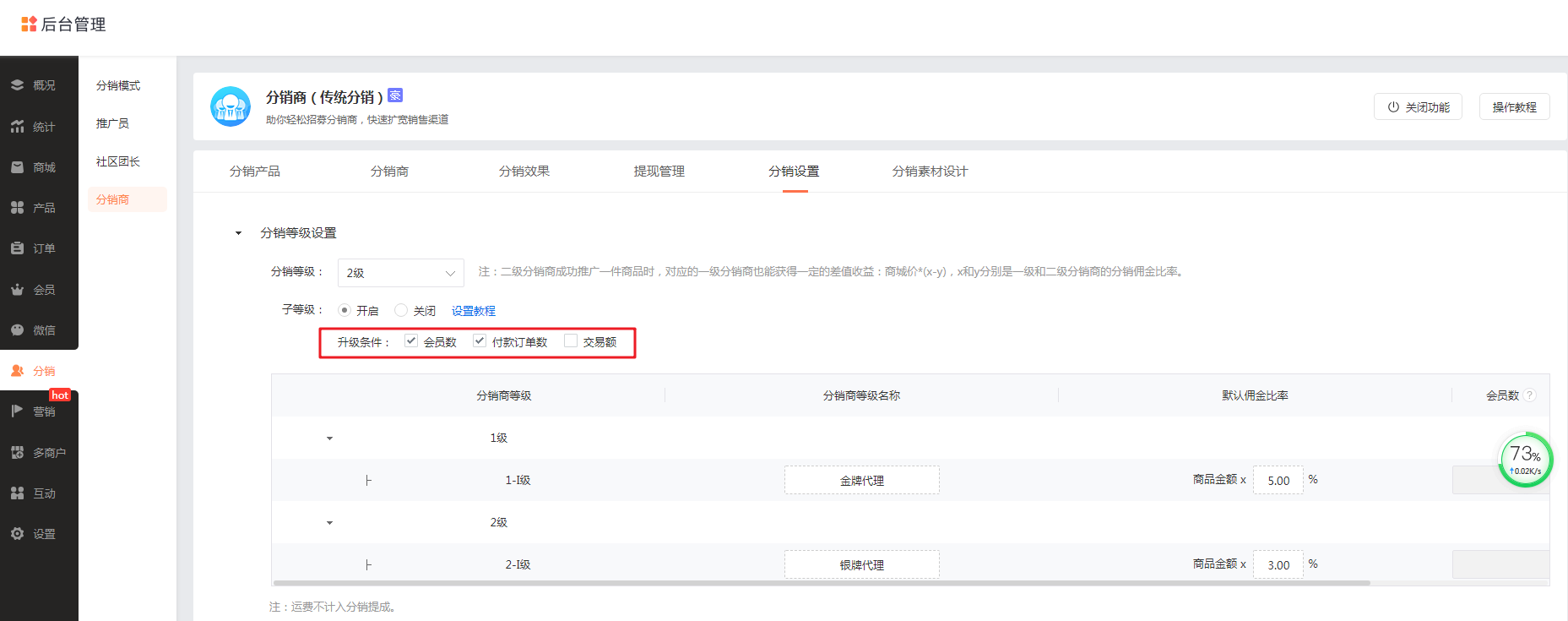
Task: Switch to the 提现管理 tab
Action: (x=659, y=172)
